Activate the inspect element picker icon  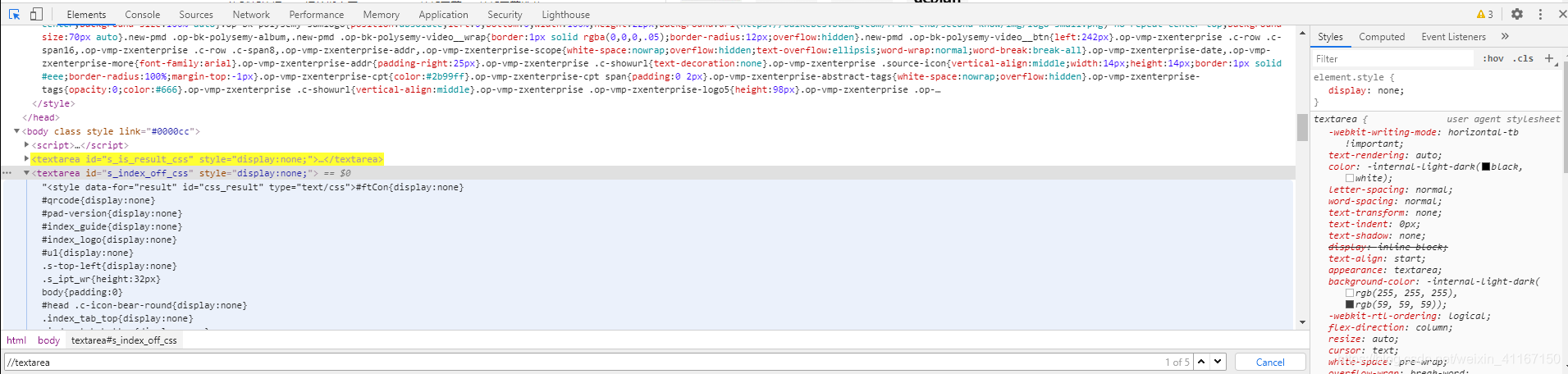point(14,14)
